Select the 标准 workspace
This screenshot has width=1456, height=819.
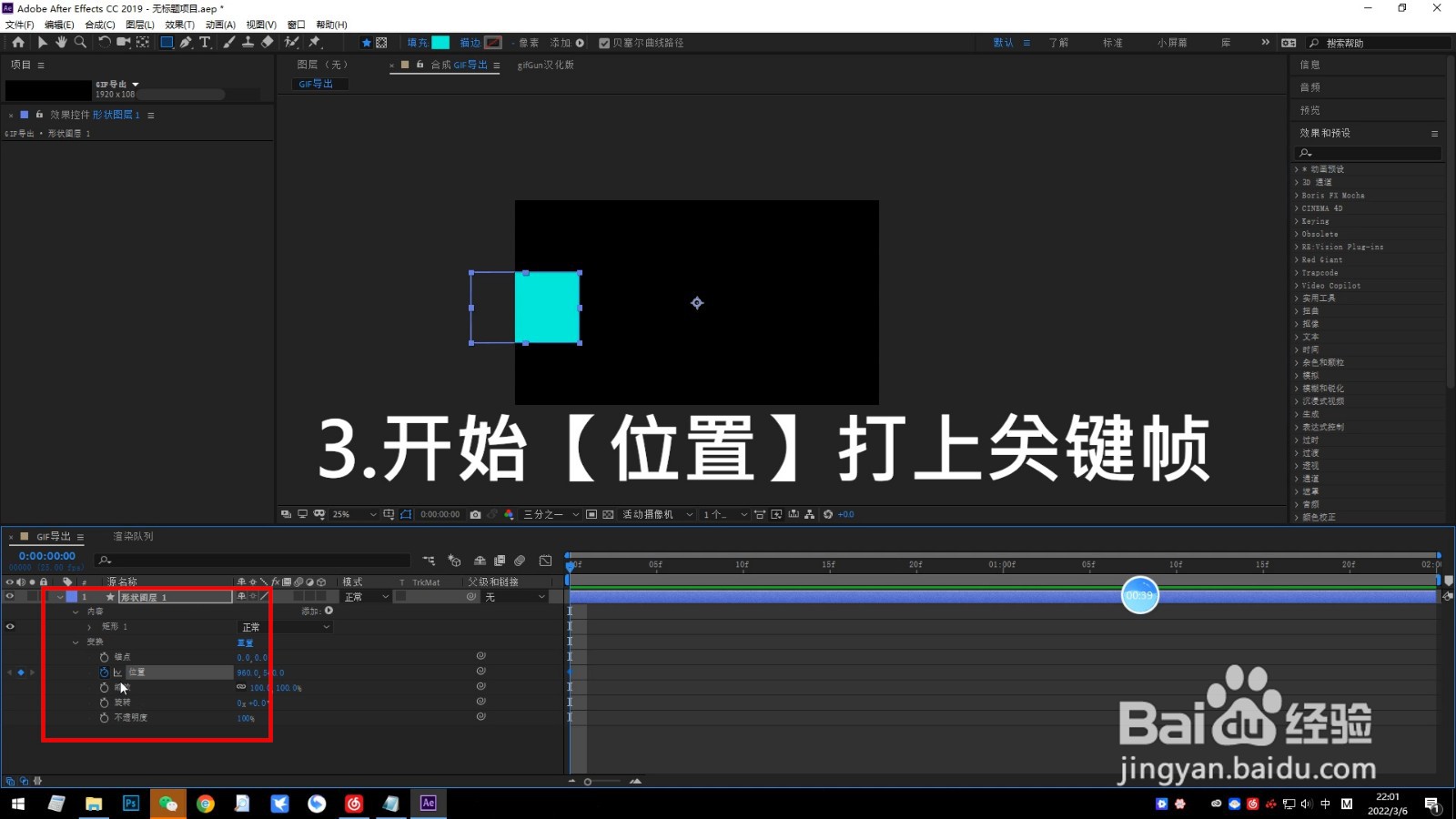click(x=1113, y=43)
